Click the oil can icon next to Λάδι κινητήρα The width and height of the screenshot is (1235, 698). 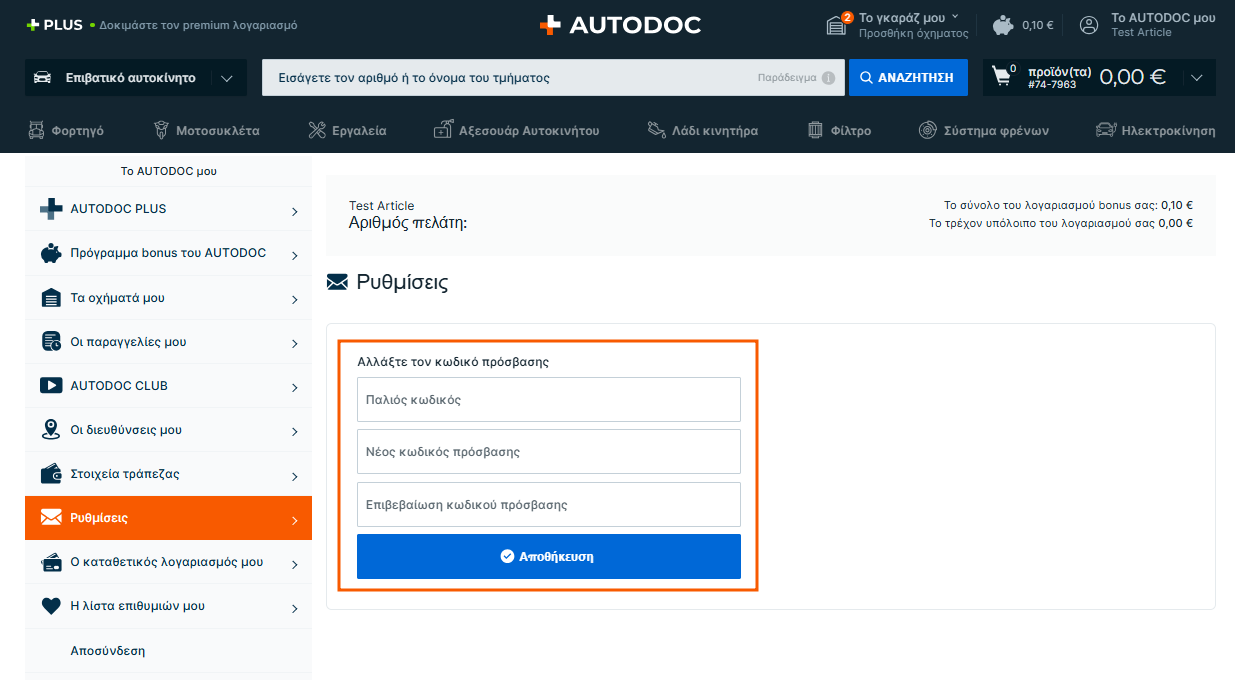click(656, 130)
